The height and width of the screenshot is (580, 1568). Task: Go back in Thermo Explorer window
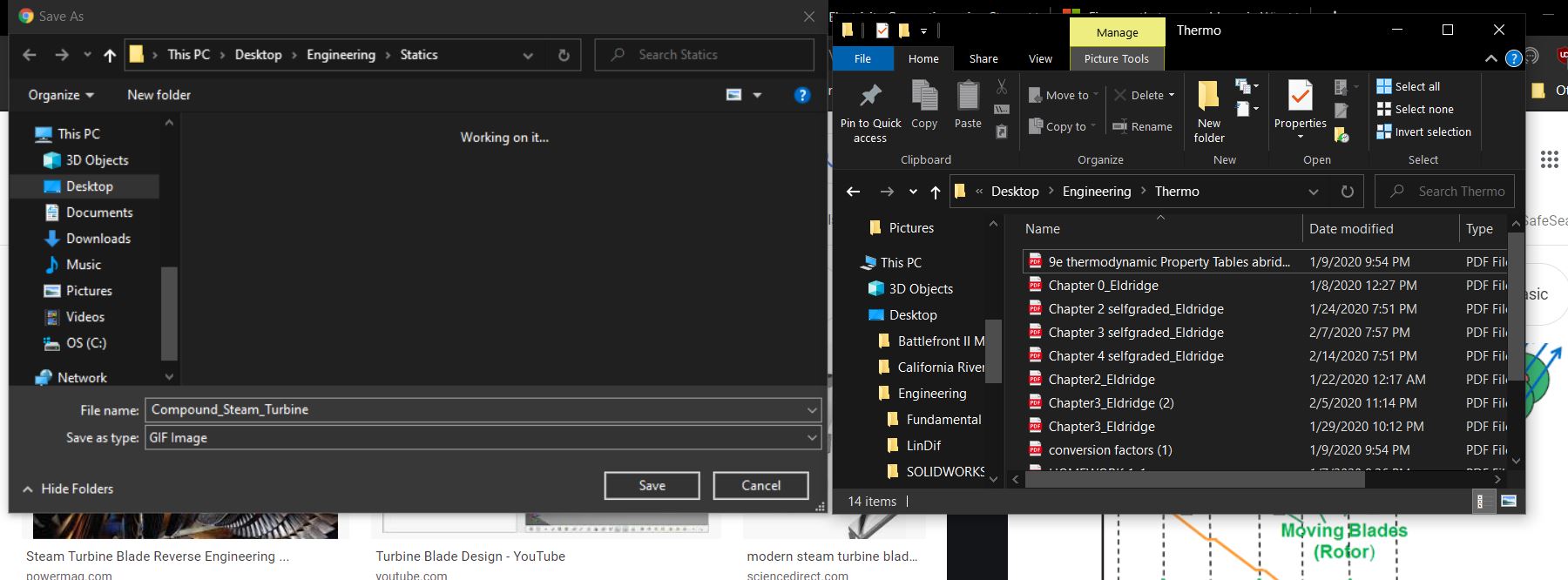click(854, 192)
